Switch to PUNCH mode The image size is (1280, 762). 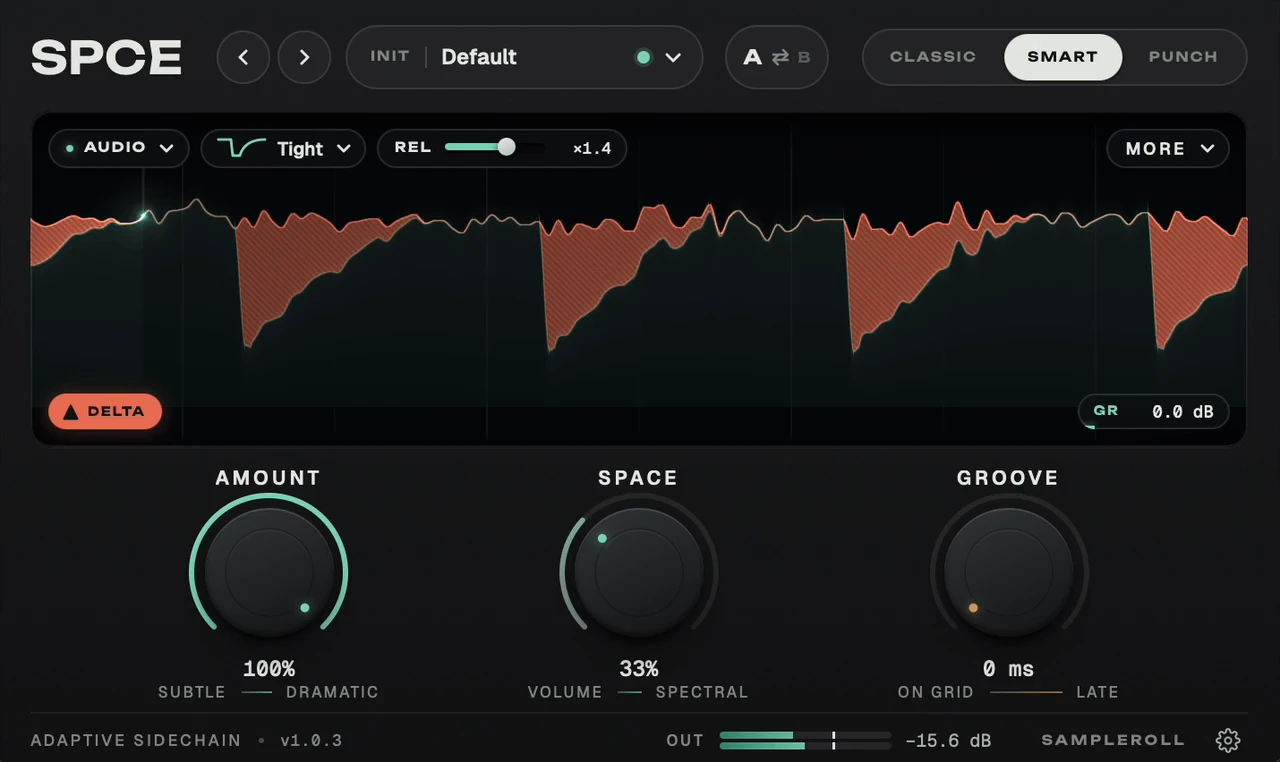1183,57
